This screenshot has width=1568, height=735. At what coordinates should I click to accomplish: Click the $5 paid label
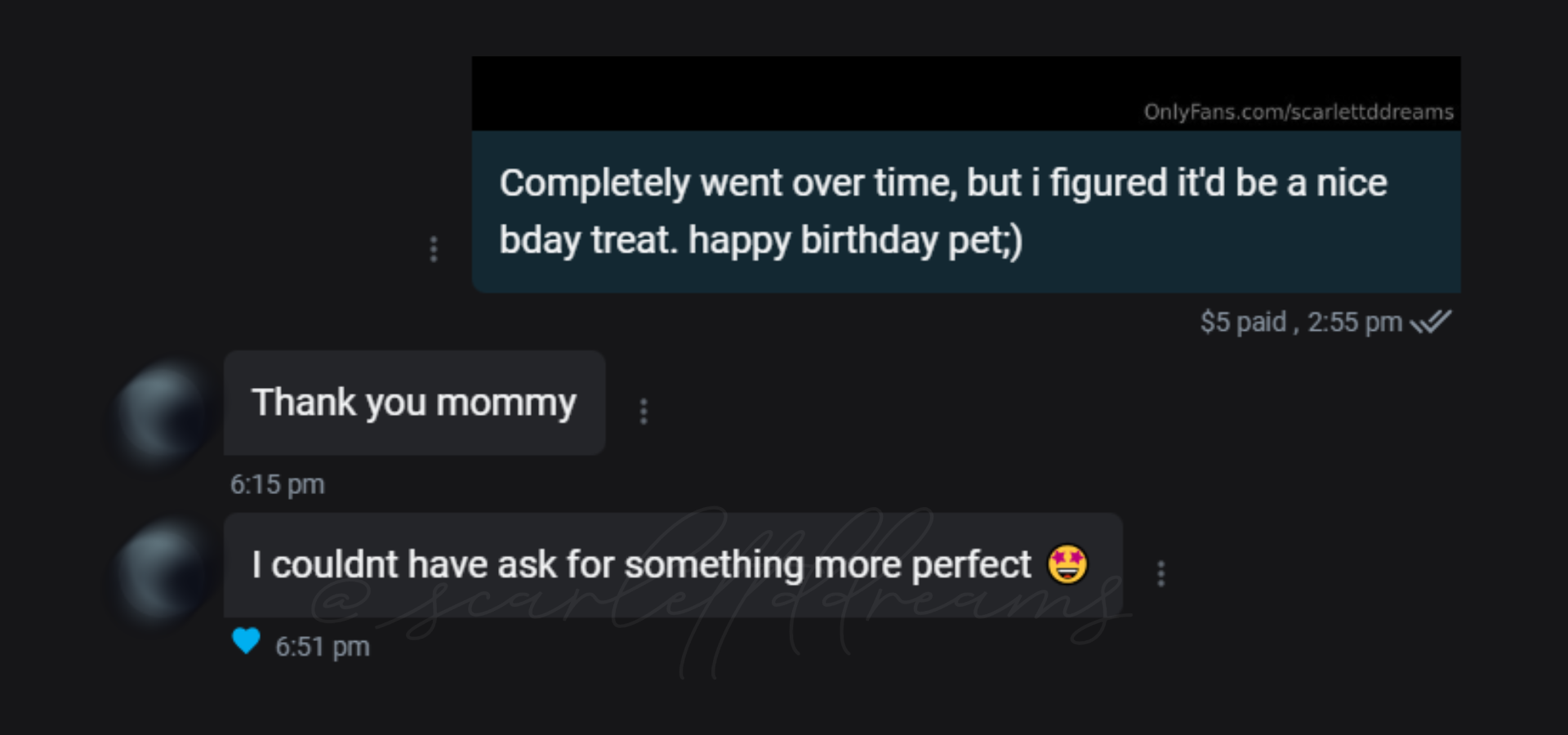pos(1243,322)
